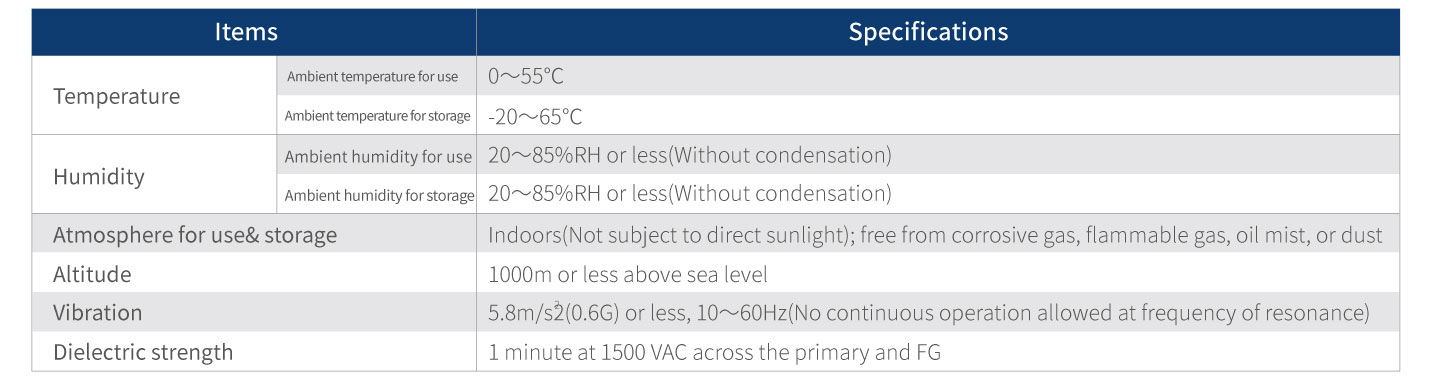This screenshot has width=1440, height=384.
Task: Click 1 minute at 1500 VAC text
Action: click(x=714, y=352)
